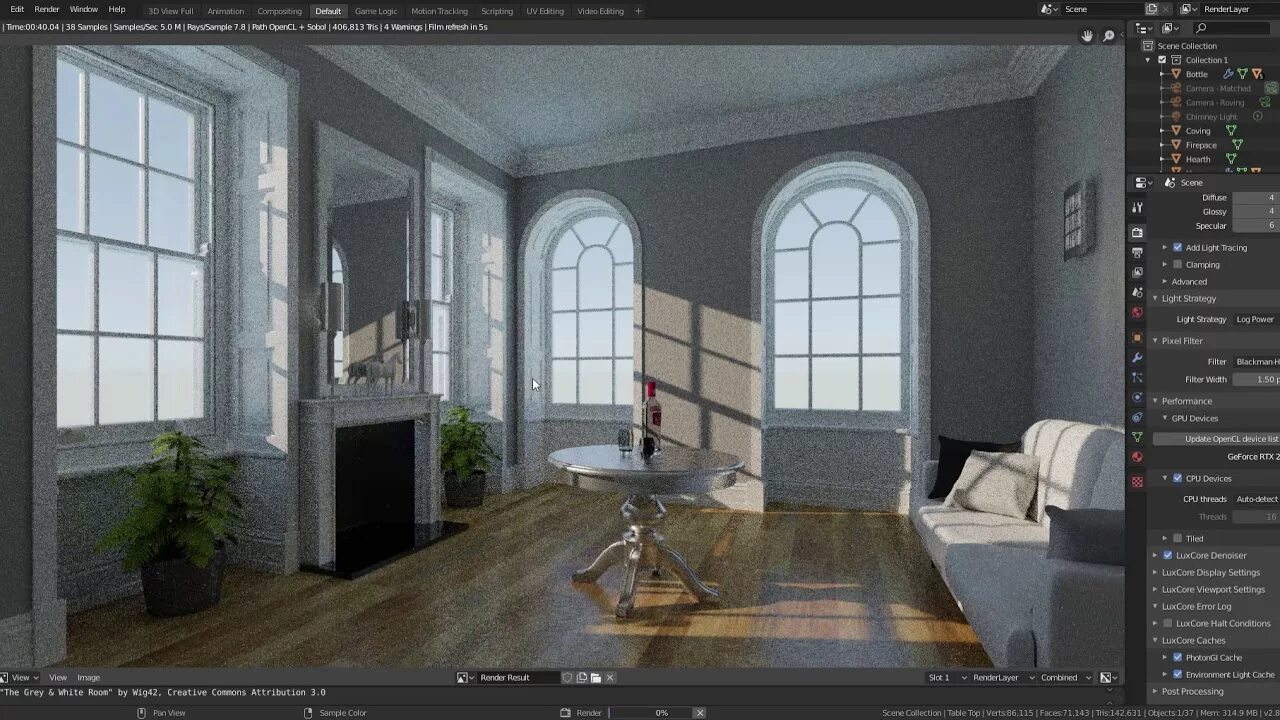Open the Physics properties tab icon
The image size is (1280, 720).
pos(1137,398)
